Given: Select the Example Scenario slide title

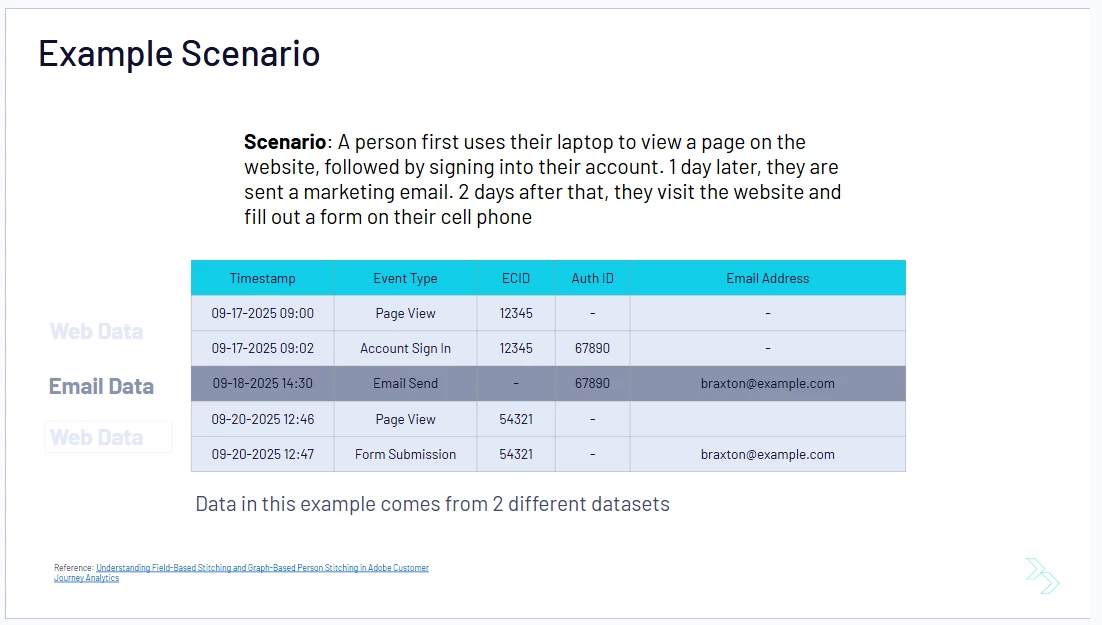Looking at the screenshot, I should (x=179, y=53).
